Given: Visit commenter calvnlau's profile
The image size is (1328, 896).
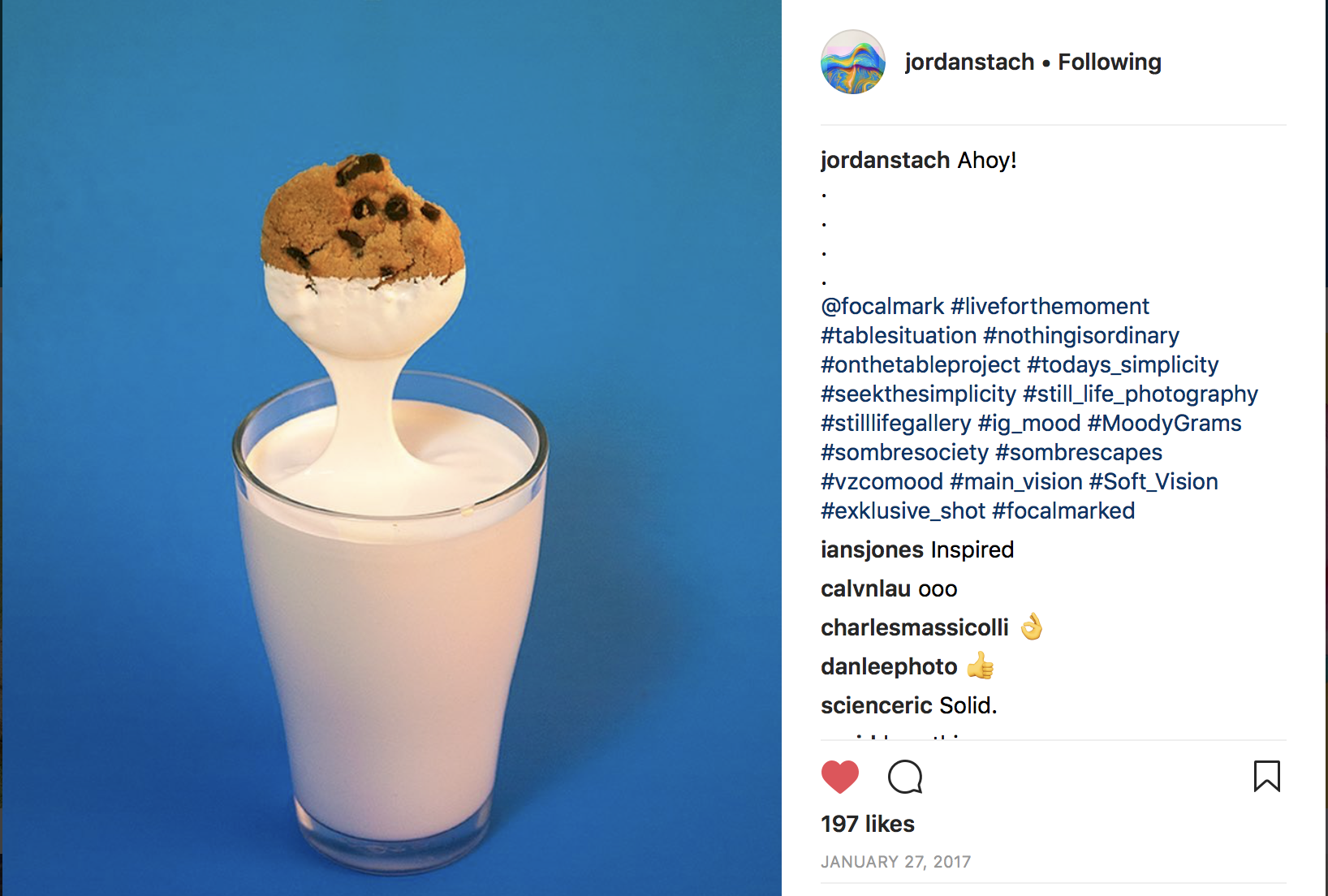Looking at the screenshot, I should (x=865, y=588).
